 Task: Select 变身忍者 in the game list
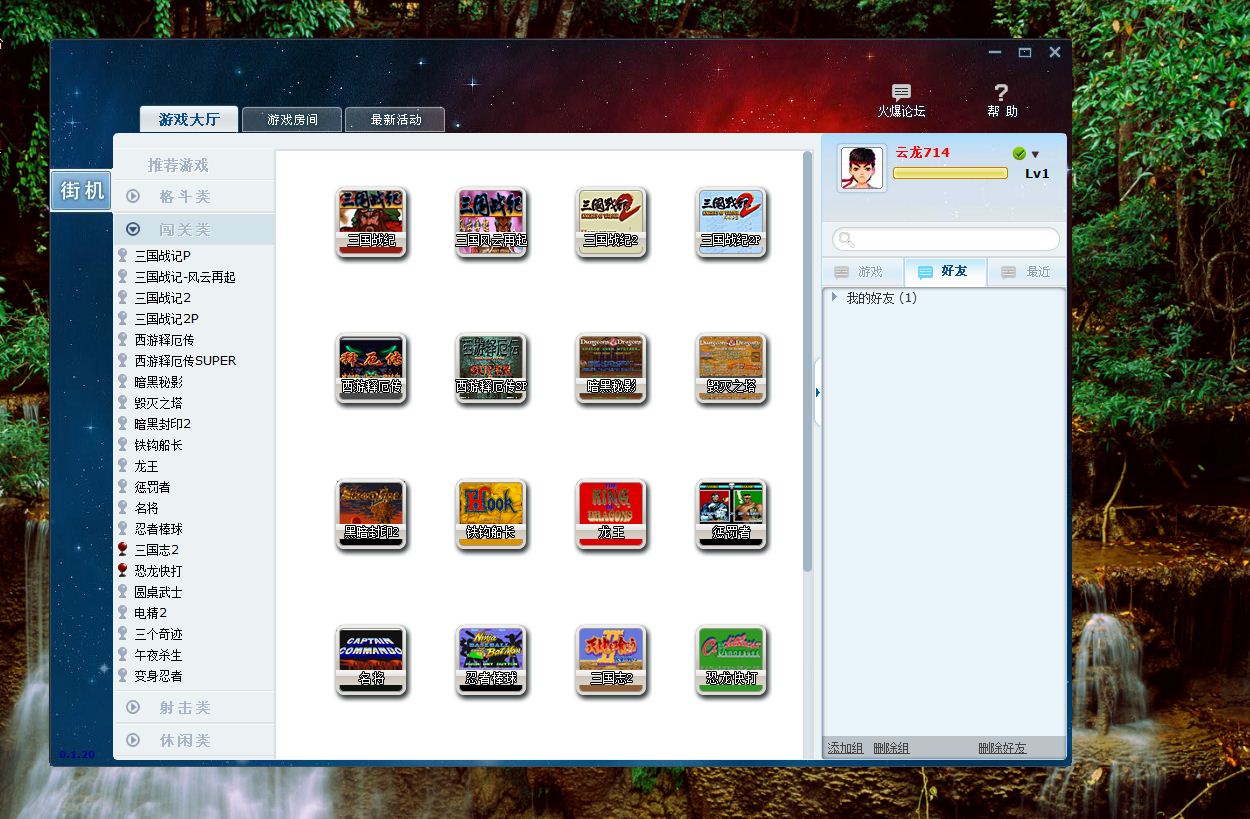tap(158, 676)
